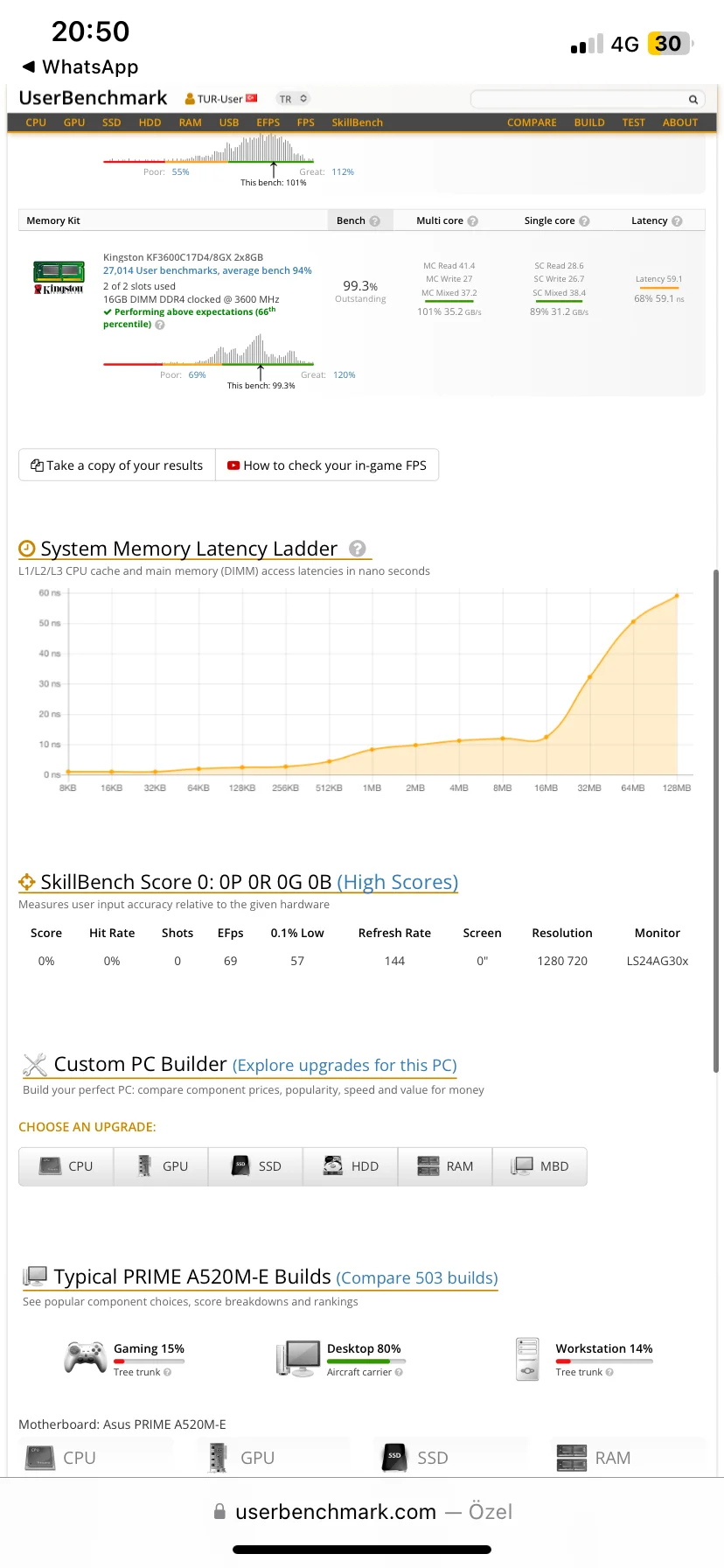Open the Compare 503 builds link
The height and width of the screenshot is (1568, 724).
(417, 1278)
